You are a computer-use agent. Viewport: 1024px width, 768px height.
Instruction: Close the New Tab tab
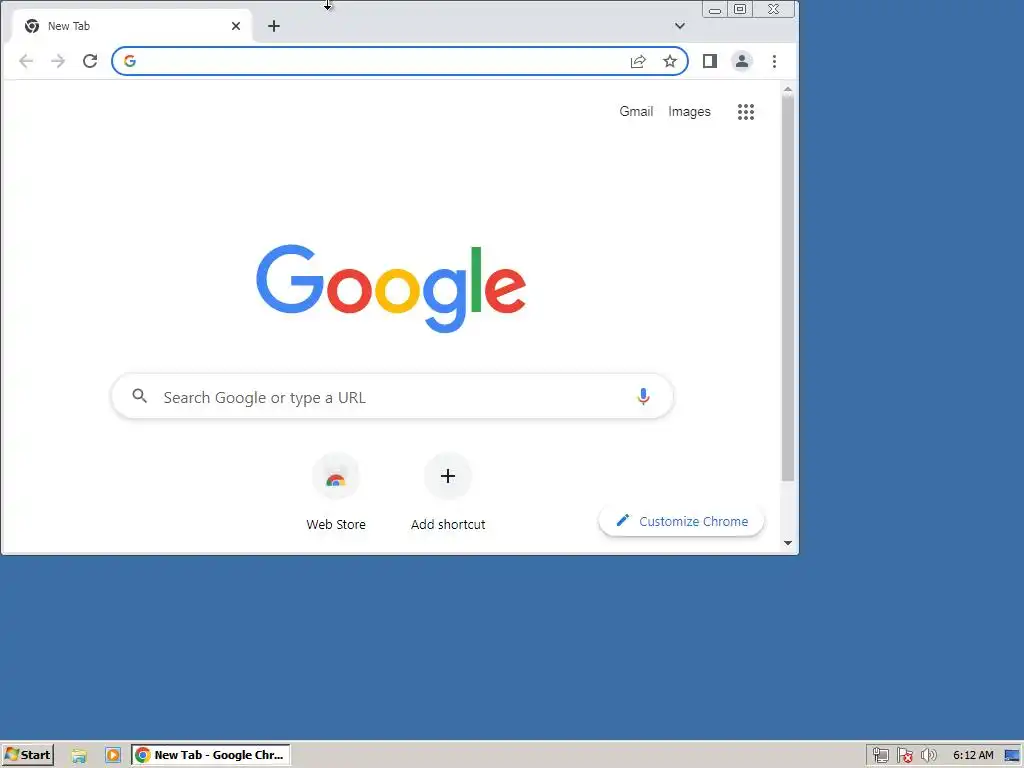point(236,26)
